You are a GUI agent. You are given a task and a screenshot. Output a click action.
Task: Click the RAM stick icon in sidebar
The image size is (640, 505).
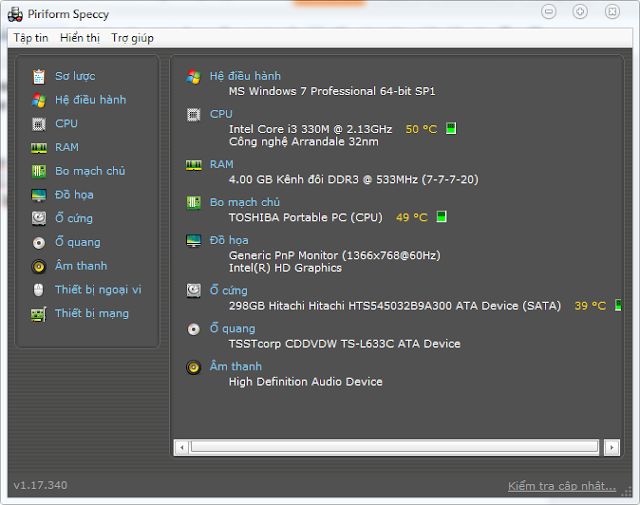click(39, 148)
